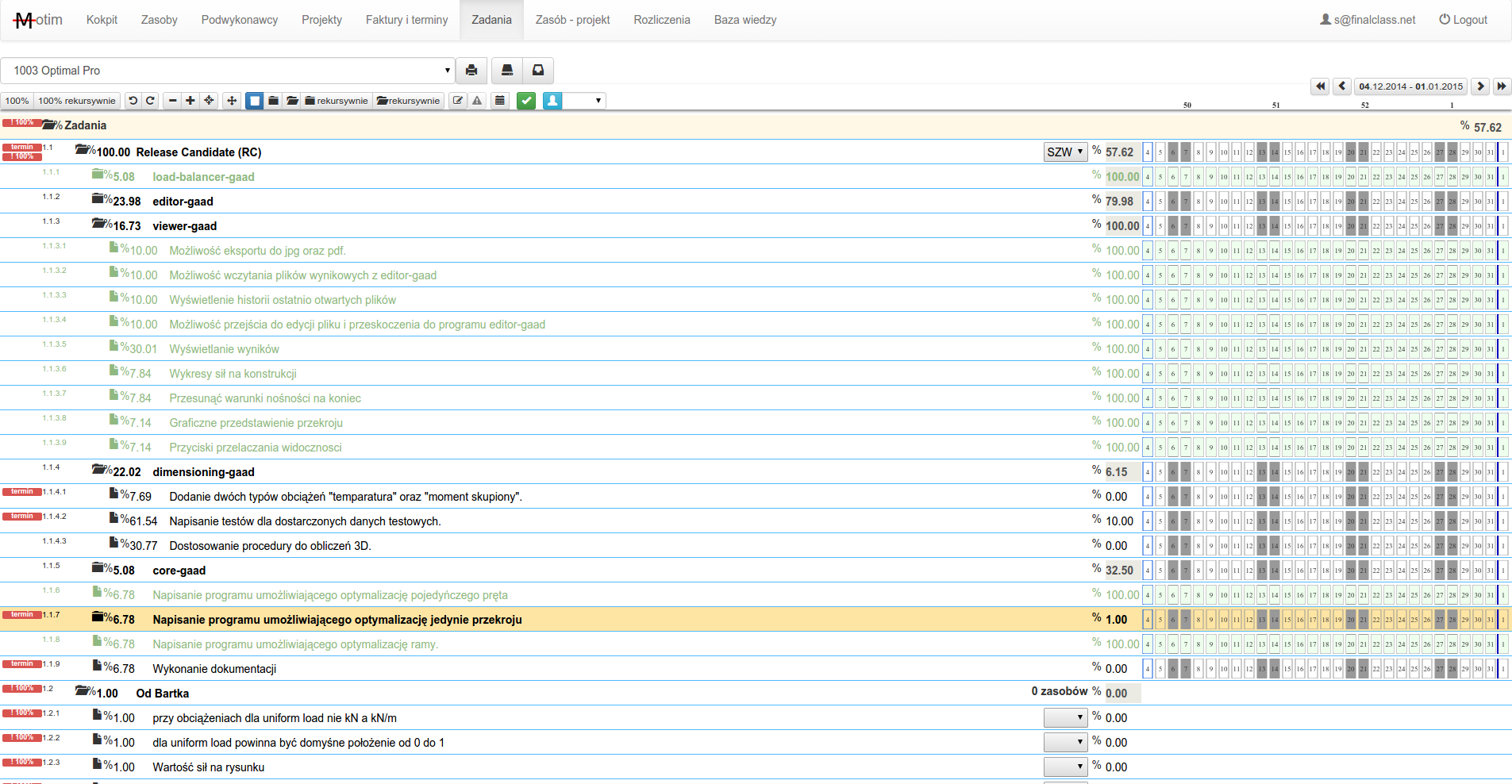This screenshot has height=784, width=1512.
Task: Toggle the blue user icon filter
Action: tap(553, 101)
